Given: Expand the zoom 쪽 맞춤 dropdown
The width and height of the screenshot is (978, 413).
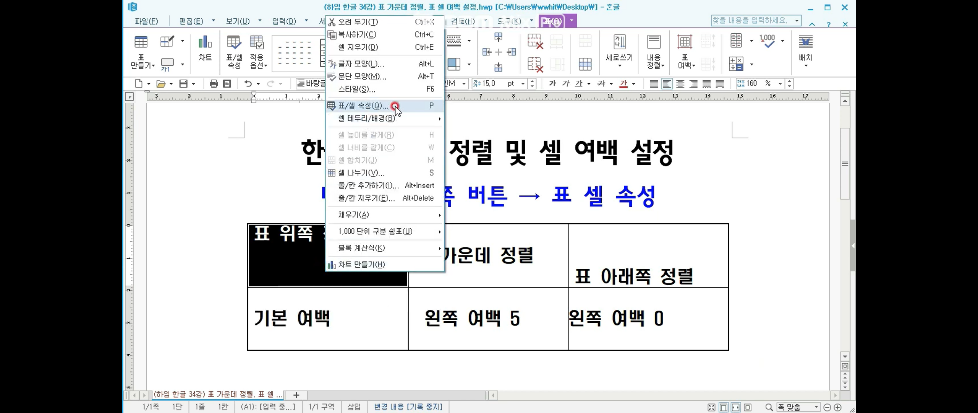Looking at the screenshot, I should click(x=816, y=407).
